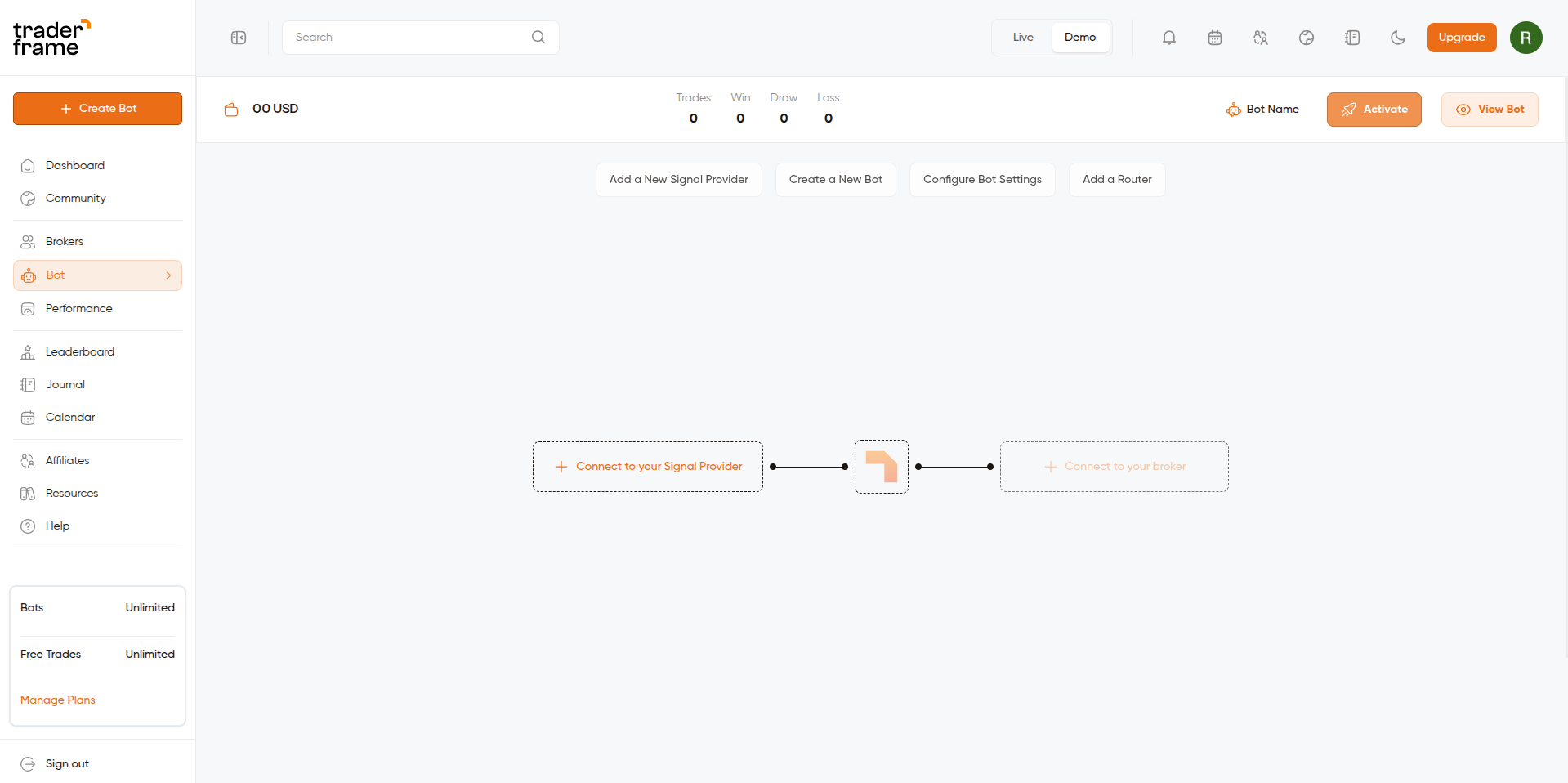Image resolution: width=1568 pixels, height=783 pixels.
Task: Click the Bot Name robot icon
Action: pos(1233,110)
